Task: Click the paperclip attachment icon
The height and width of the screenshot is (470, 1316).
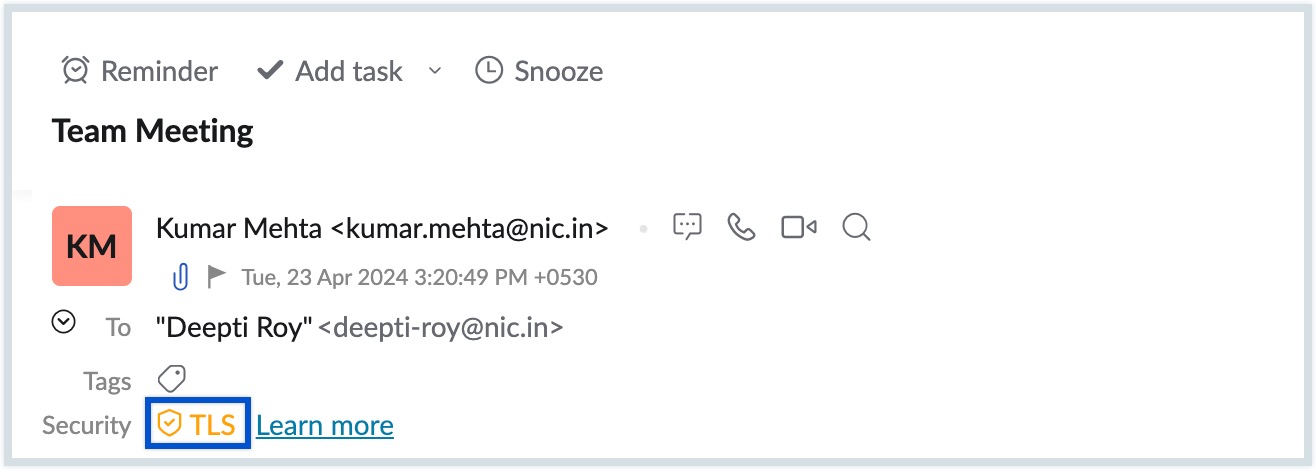Action: coord(180,276)
